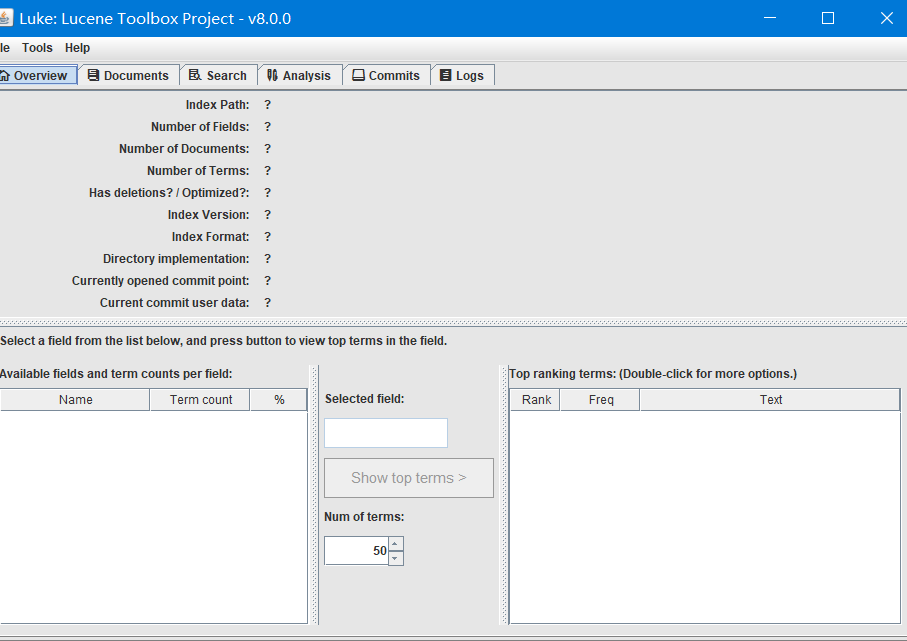Click the Overview tab house icon

[5, 76]
